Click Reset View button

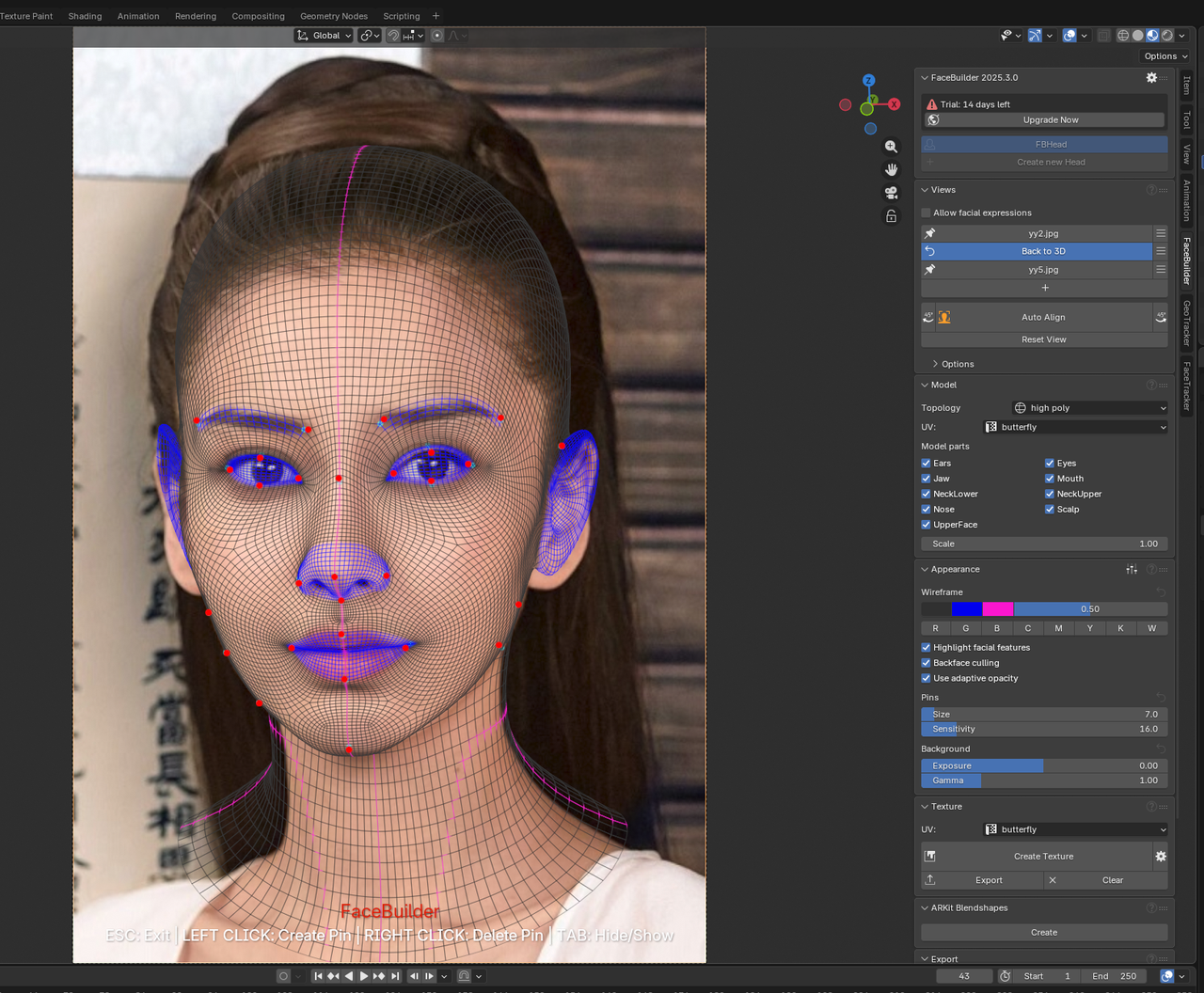[1044, 339]
